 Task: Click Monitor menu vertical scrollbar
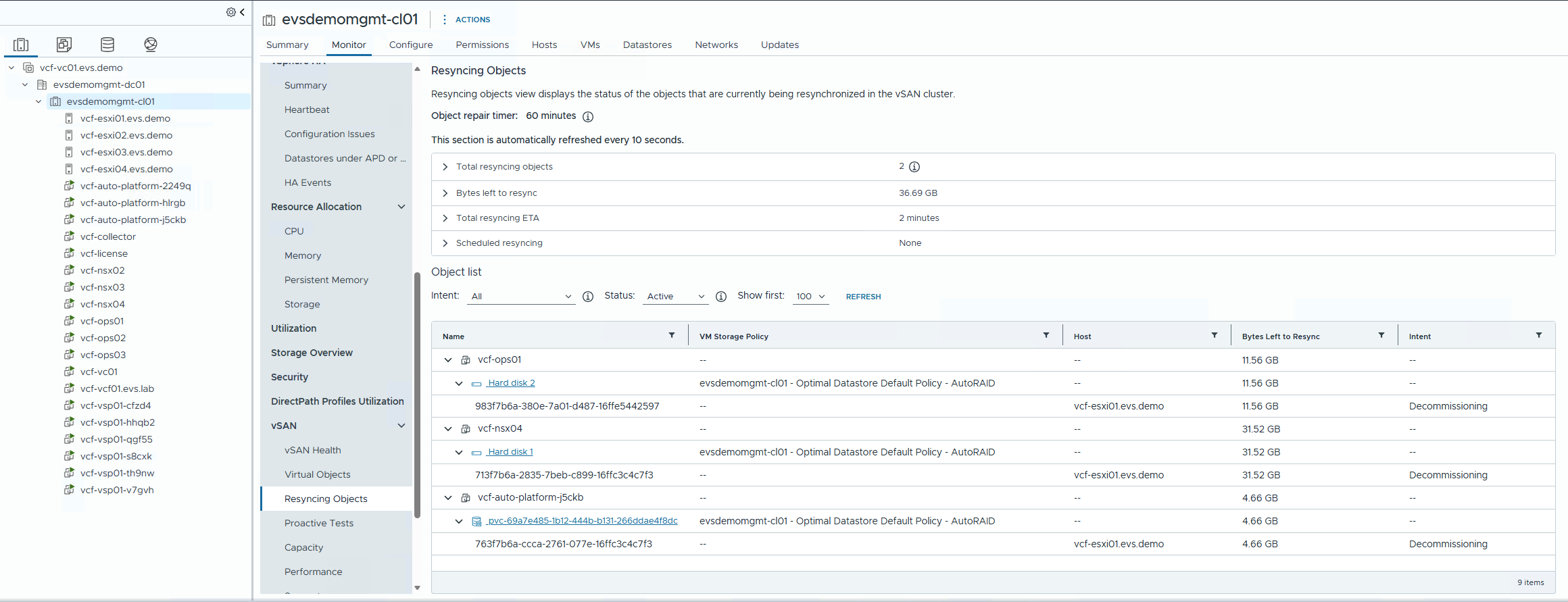417,395
